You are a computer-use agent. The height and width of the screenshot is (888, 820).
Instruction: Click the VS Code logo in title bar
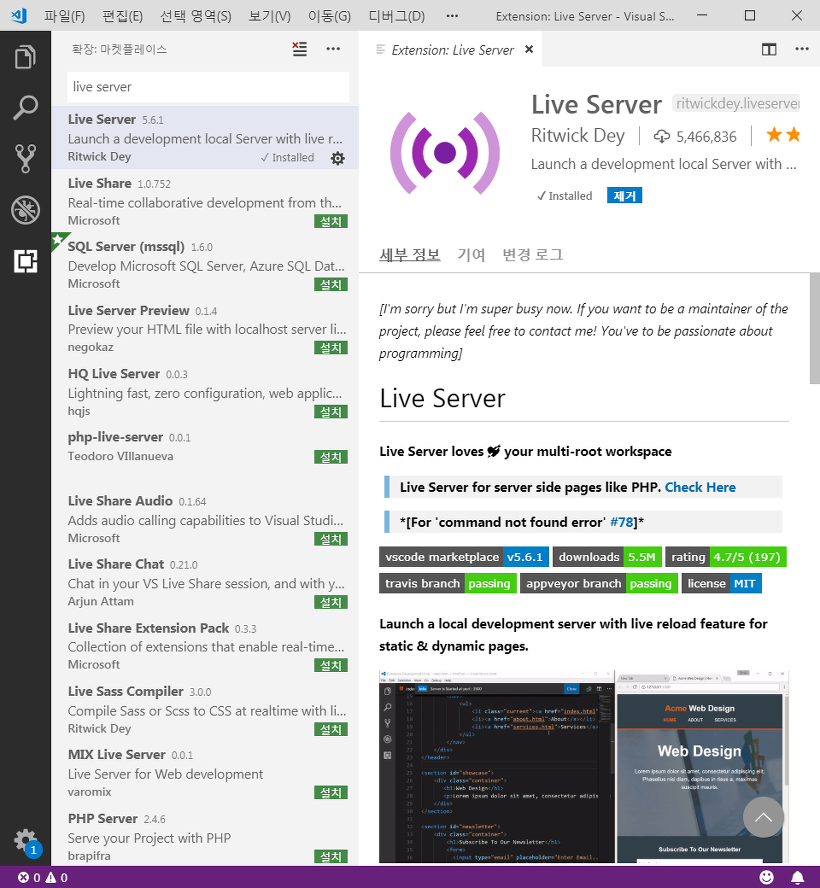pos(19,16)
